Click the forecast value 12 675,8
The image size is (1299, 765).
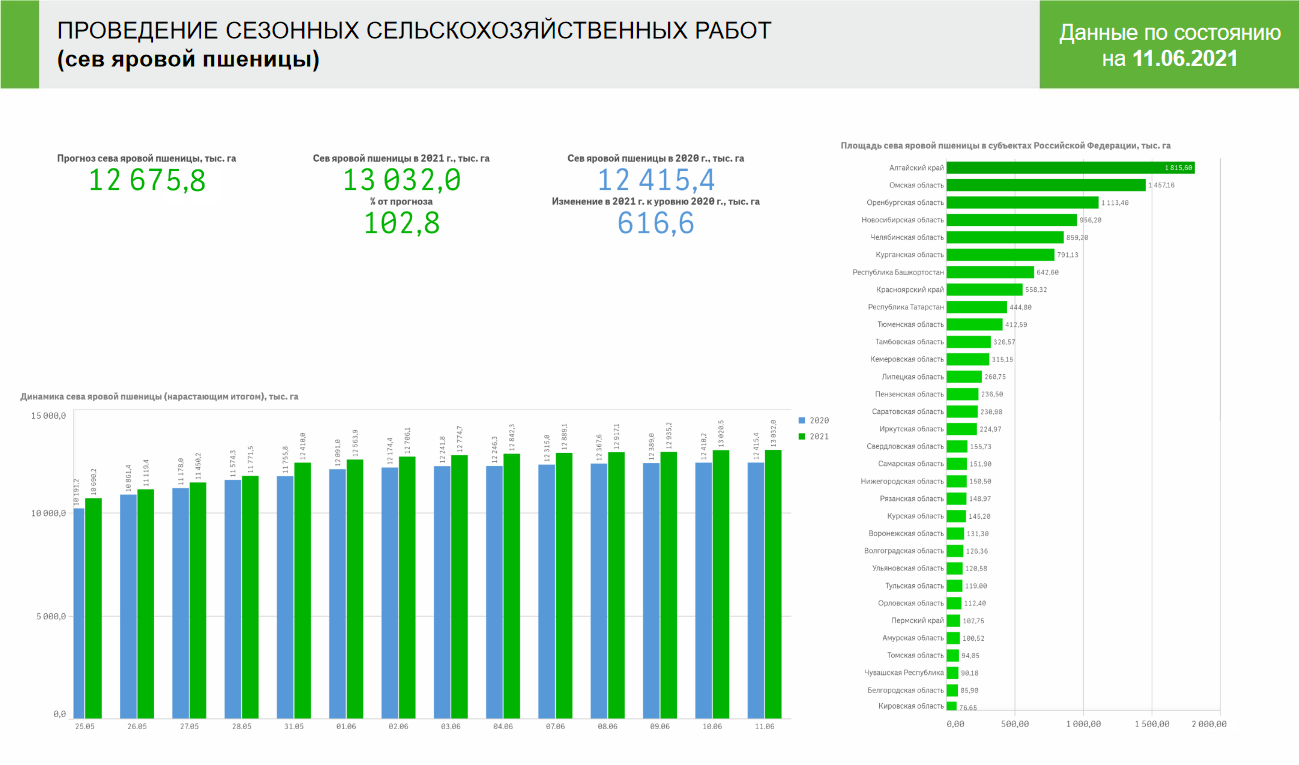coord(147,181)
